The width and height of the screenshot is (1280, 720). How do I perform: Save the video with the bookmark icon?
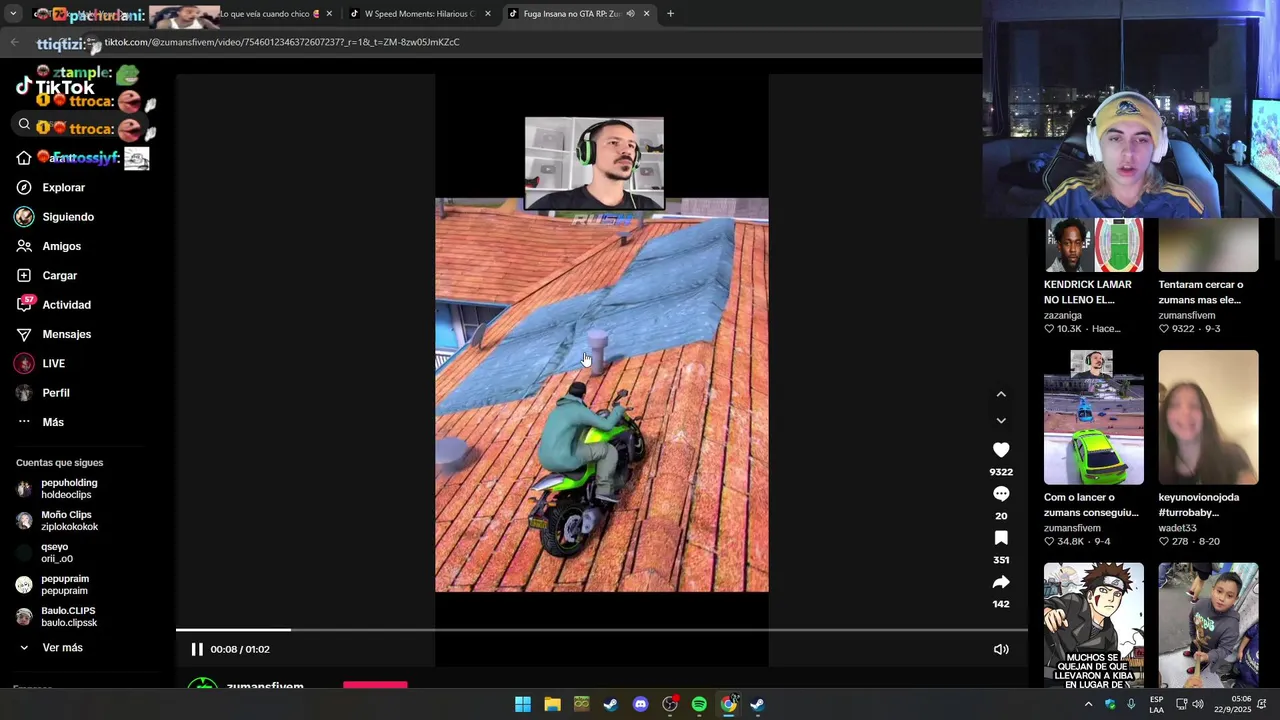1001,538
